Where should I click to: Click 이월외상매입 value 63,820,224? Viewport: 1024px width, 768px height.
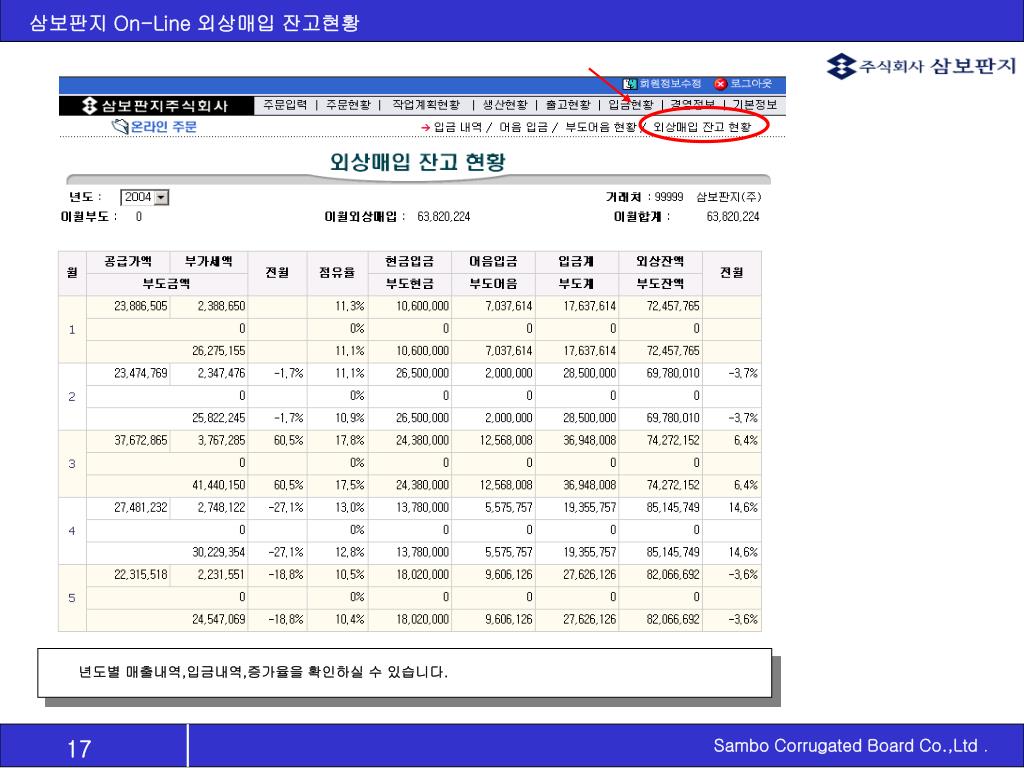tap(443, 217)
